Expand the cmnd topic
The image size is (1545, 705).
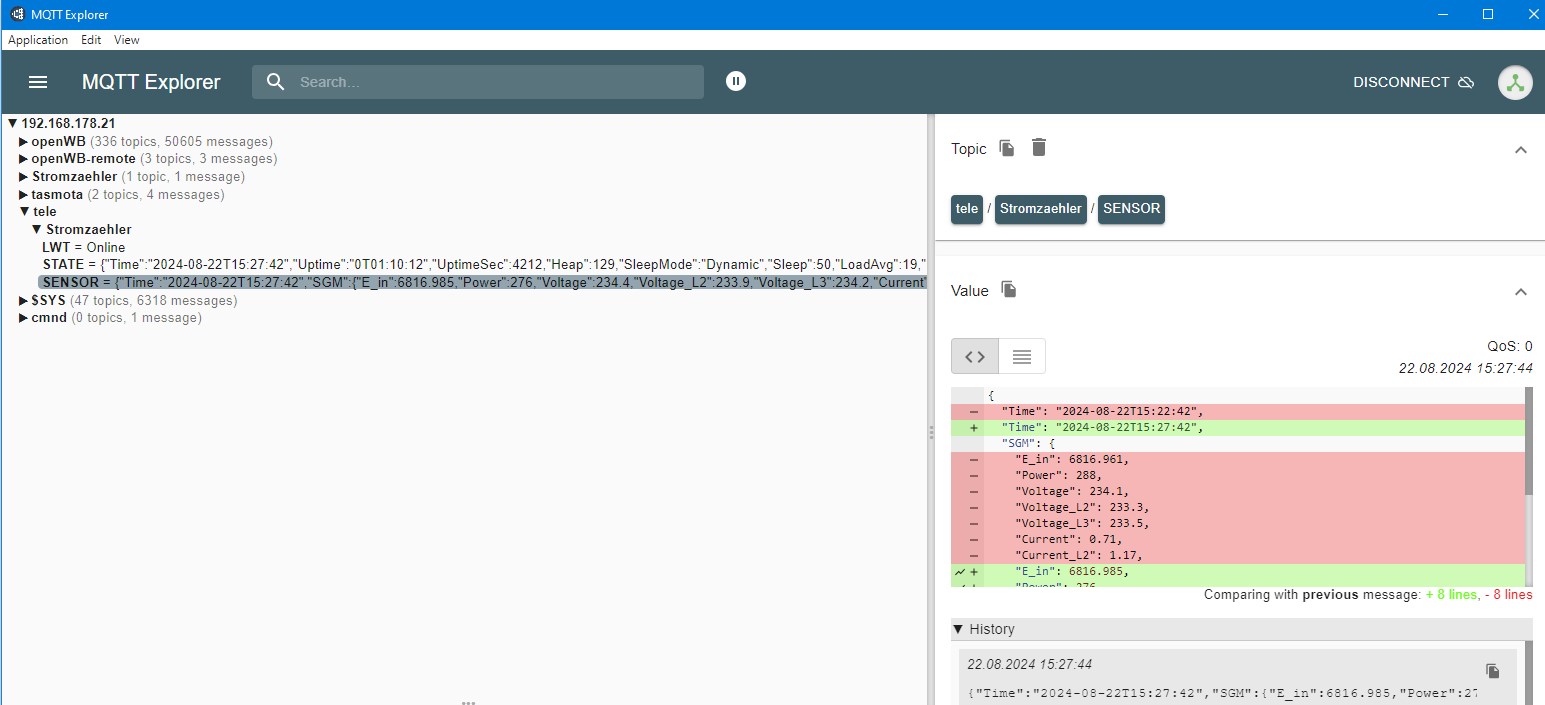click(24, 318)
